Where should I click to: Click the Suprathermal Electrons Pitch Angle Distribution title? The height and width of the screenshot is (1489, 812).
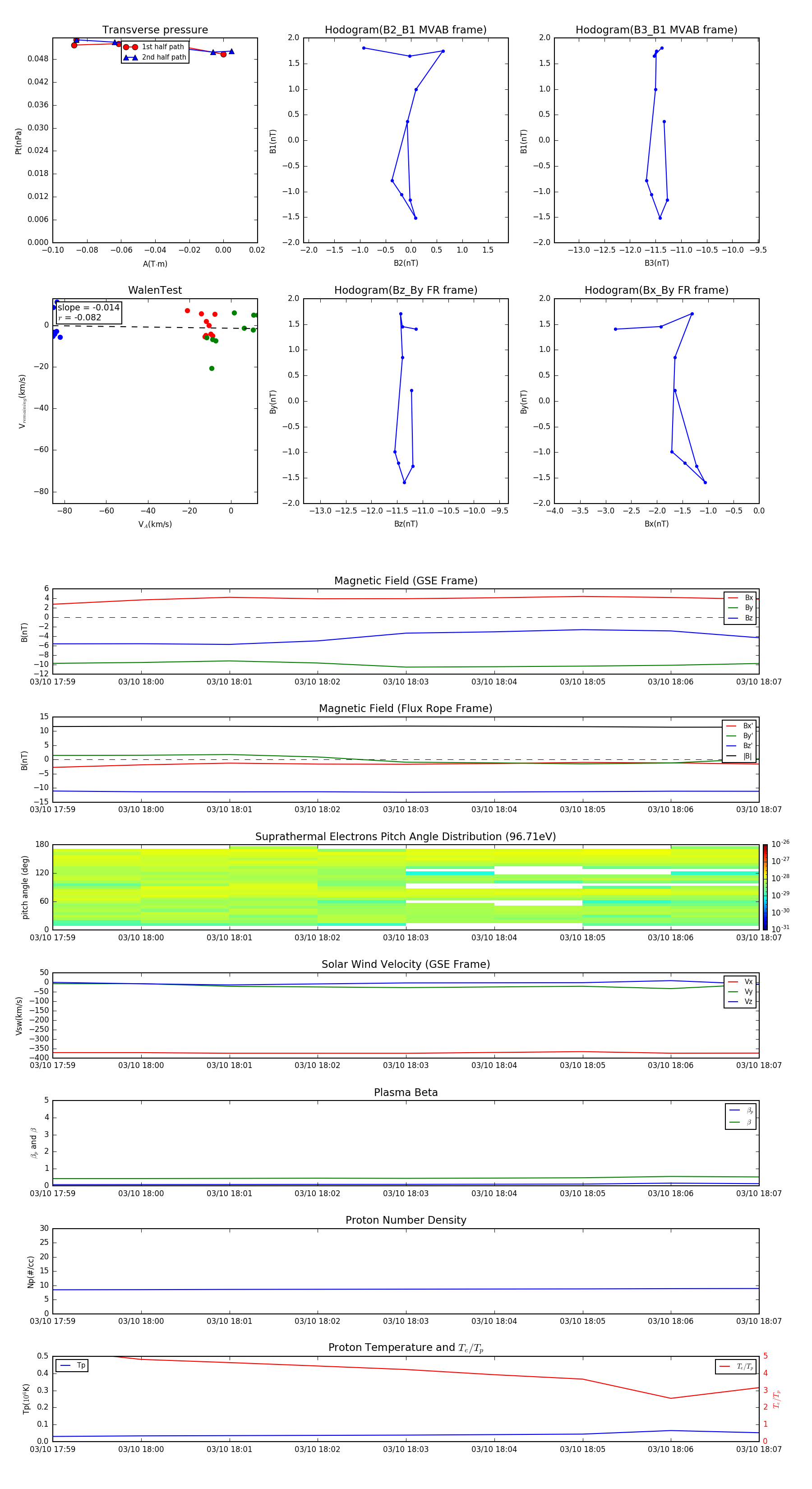click(406, 837)
